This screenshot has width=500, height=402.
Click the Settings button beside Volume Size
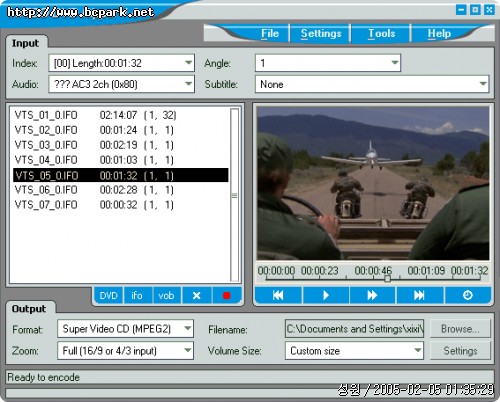[x=460, y=351]
